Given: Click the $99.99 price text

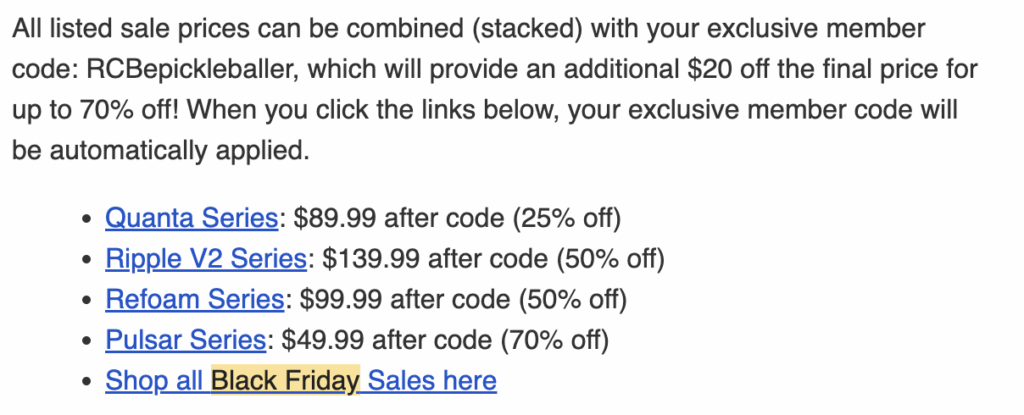Looking at the screenshot, I should click(x=340, y=299).
